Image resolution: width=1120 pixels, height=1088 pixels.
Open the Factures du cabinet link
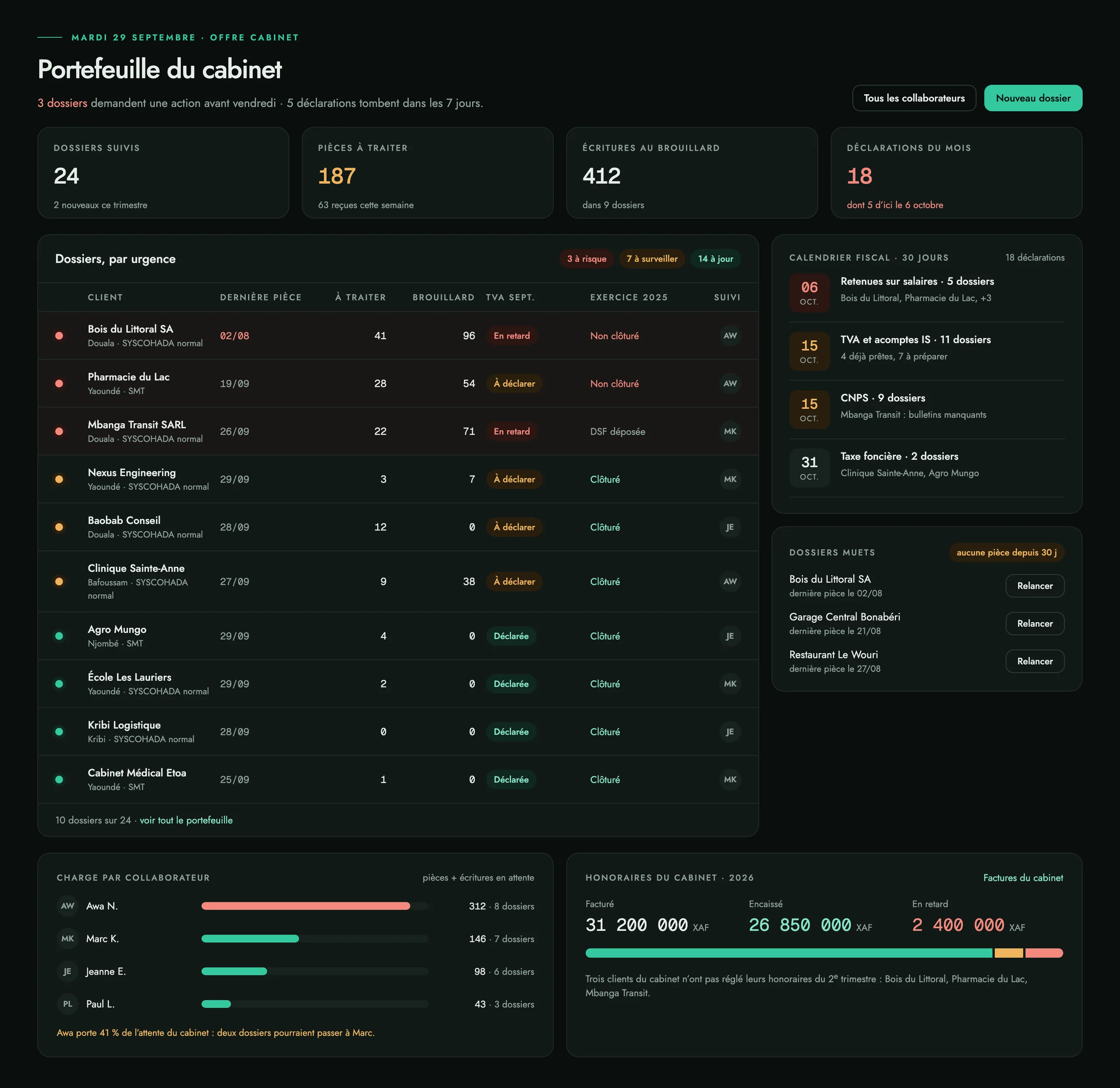point(1023,877)
